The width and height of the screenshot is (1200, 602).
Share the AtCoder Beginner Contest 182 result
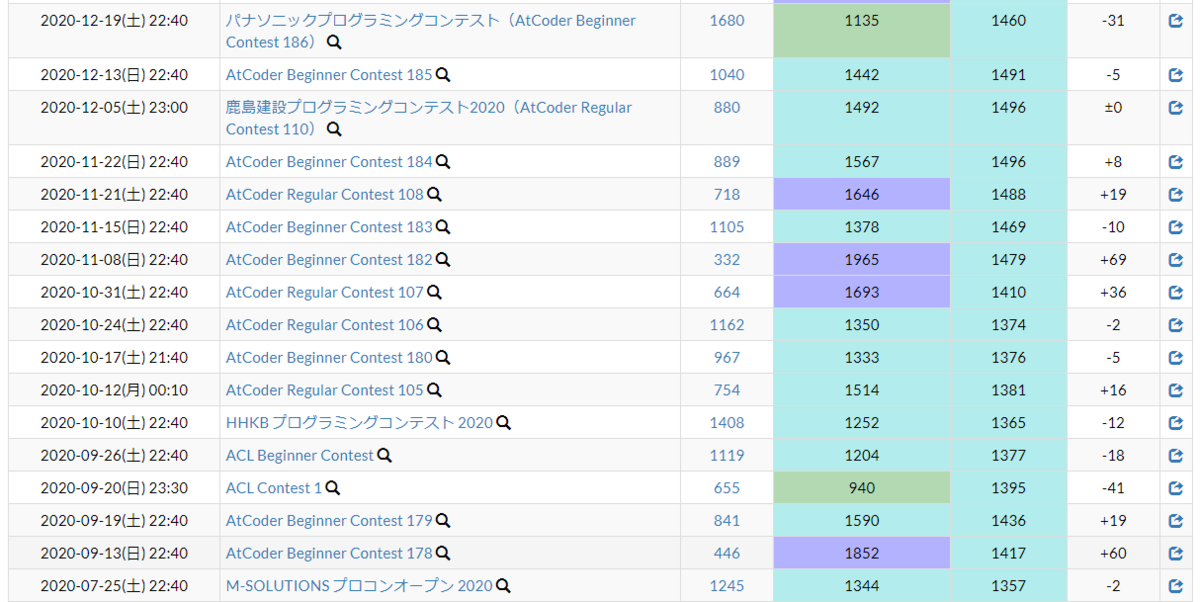coord(1176,260)
